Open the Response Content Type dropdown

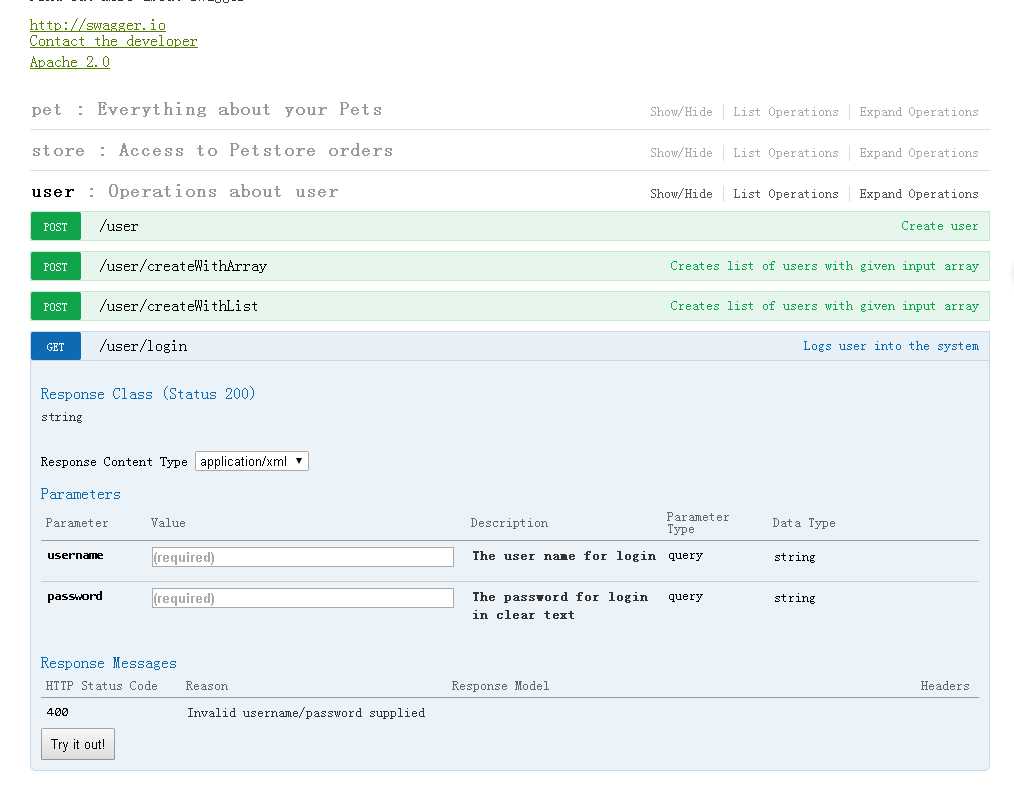point(252,461)
